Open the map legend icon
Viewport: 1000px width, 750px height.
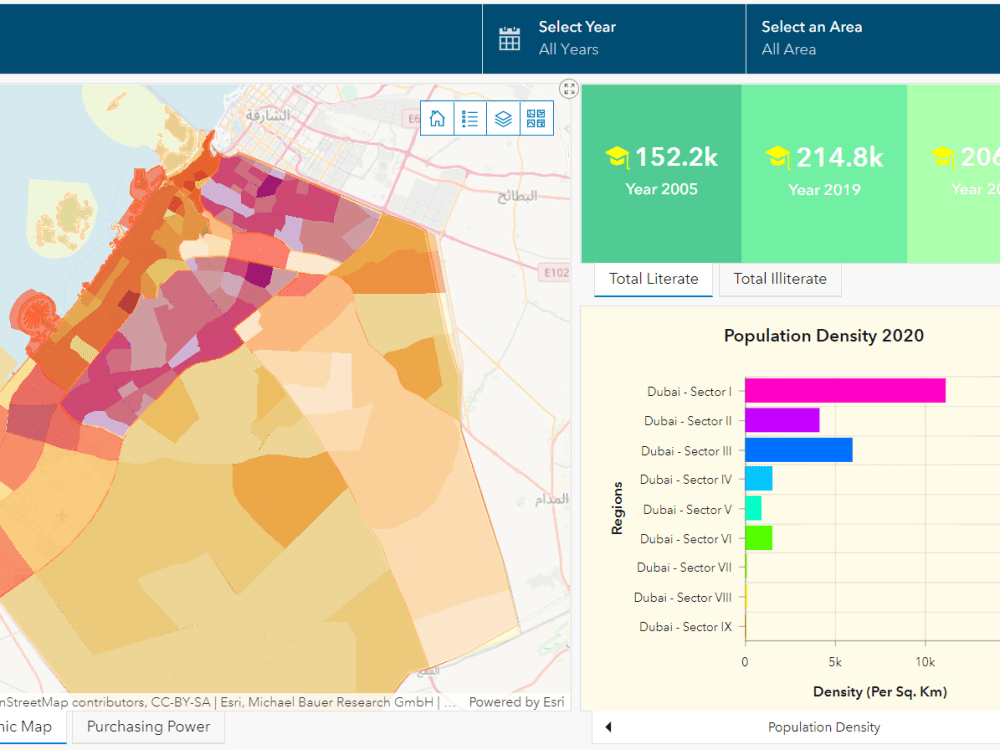(469, 118)
